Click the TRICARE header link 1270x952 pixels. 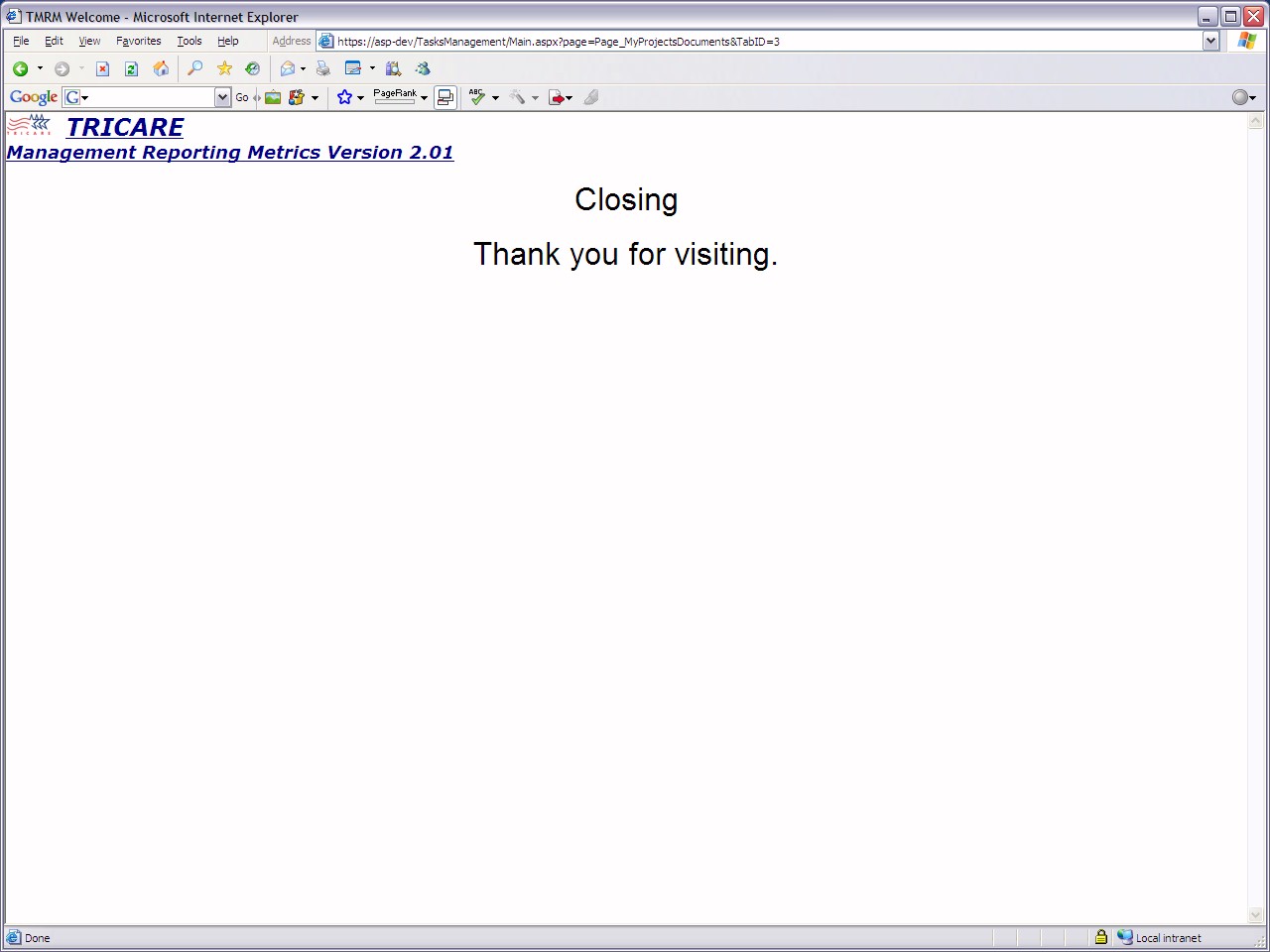coord(125,128)
